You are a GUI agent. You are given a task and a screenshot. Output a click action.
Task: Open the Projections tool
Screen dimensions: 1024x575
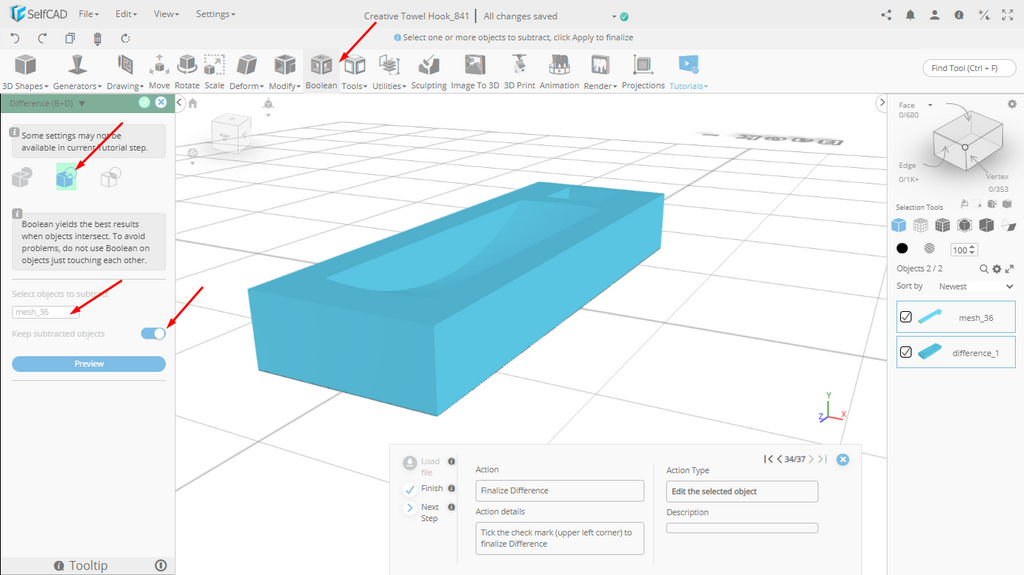[x=643, y=72]
